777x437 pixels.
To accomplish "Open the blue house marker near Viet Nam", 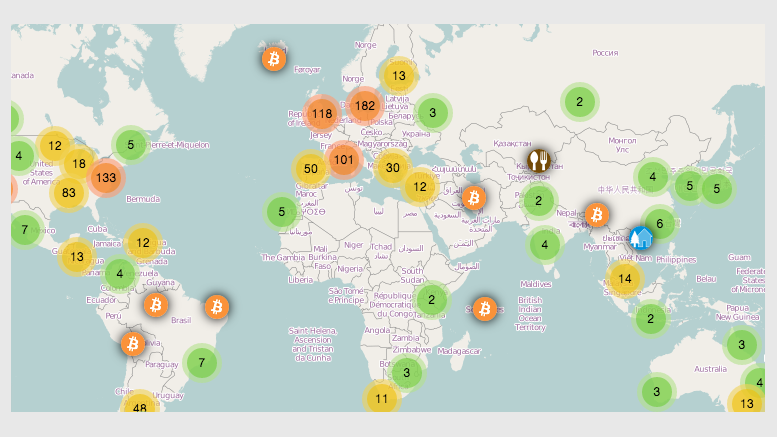I will 641,238.
